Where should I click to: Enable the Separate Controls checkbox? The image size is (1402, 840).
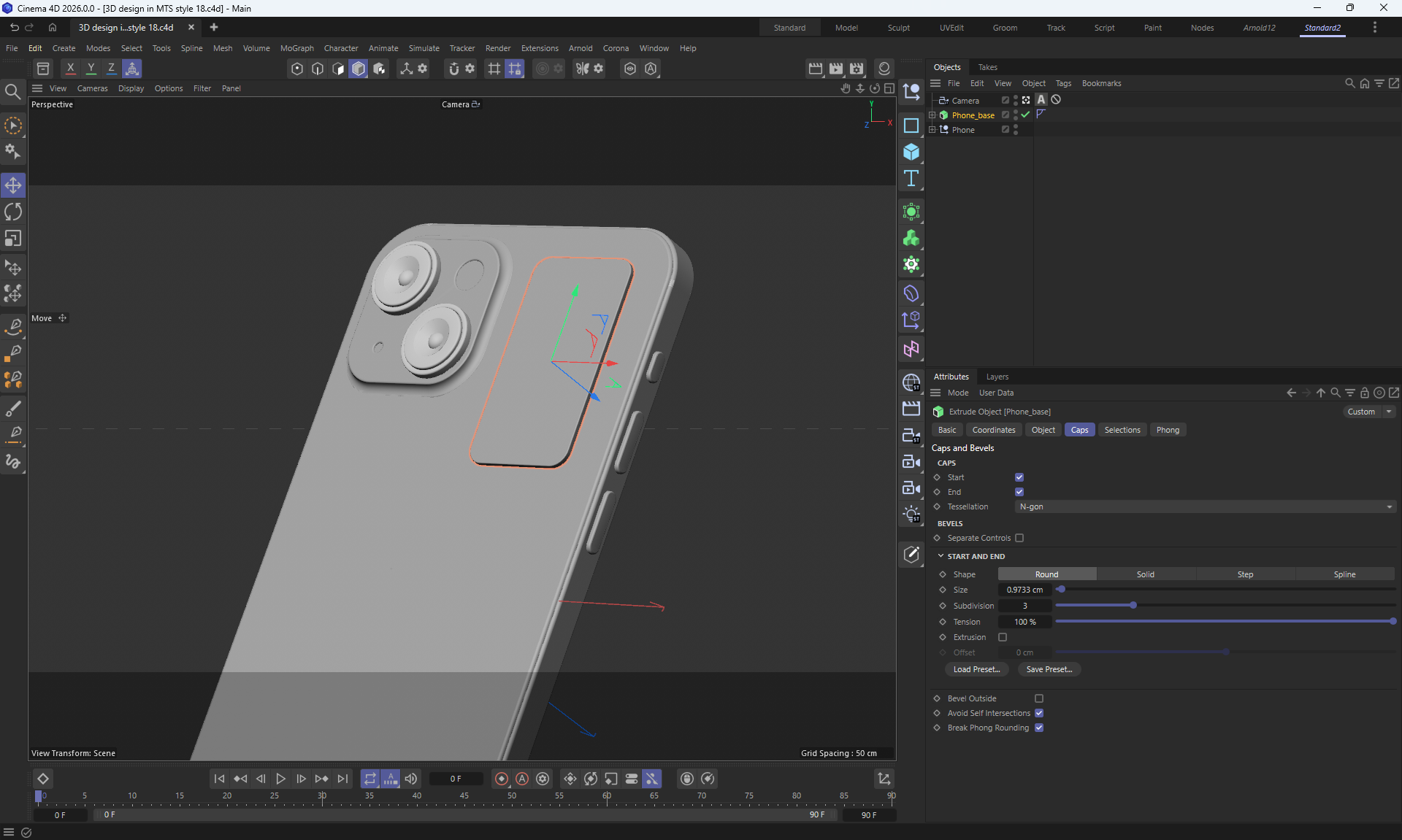[x=1019, y=538]
